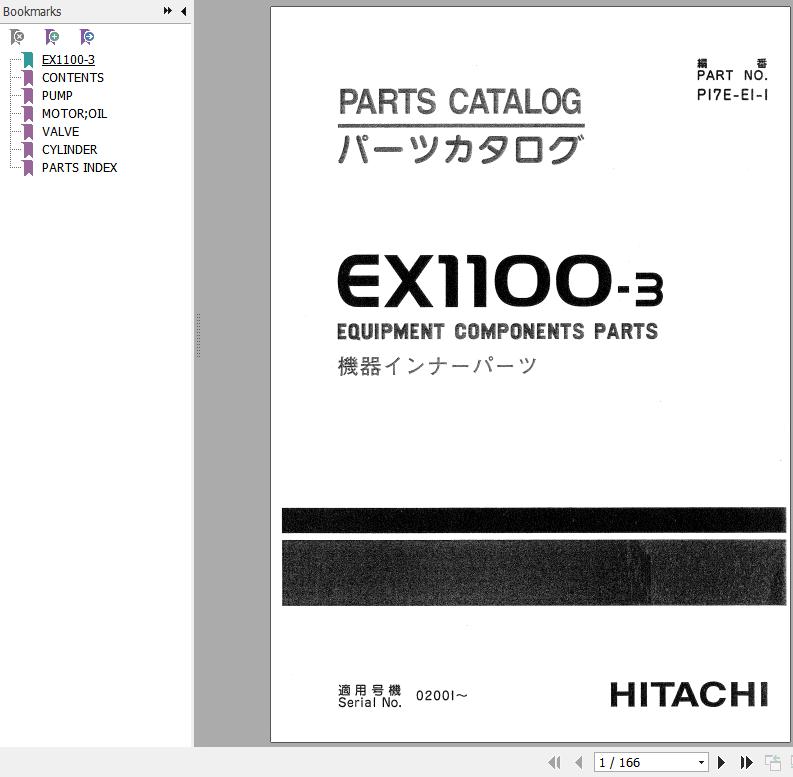Screen dimensions: 793x777
Task: Go to the previous page
Action: [x=579, y=762]
